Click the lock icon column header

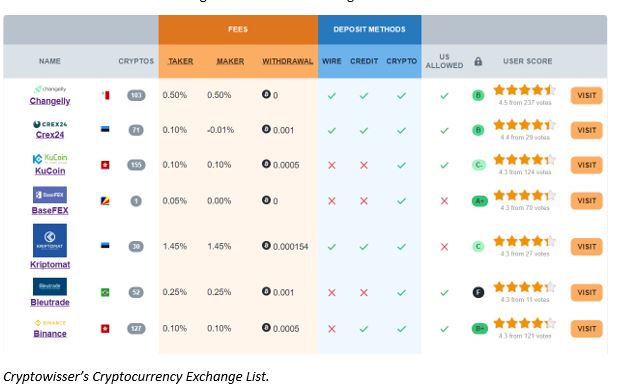pyautogui.click(x=478, y=61)
